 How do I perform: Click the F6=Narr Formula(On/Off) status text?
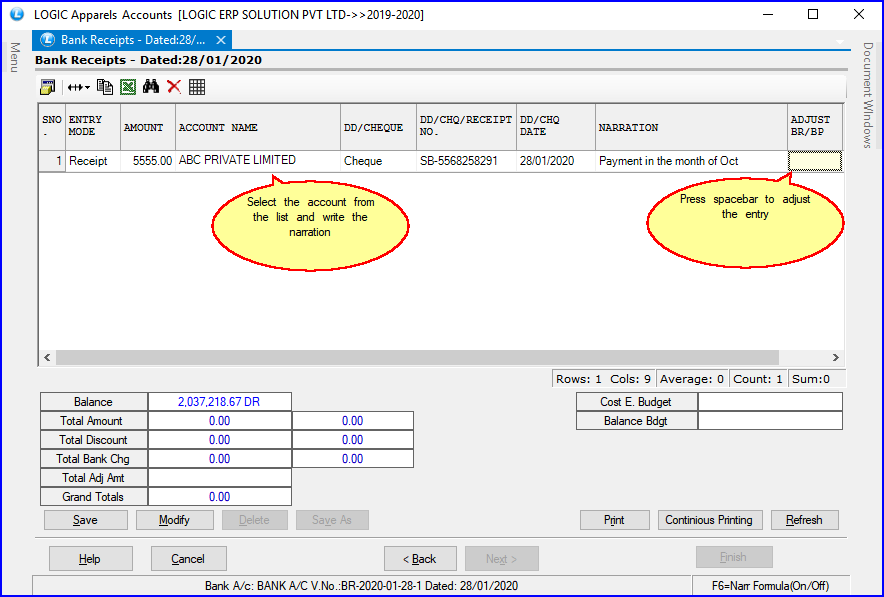[x=770, y=586]
